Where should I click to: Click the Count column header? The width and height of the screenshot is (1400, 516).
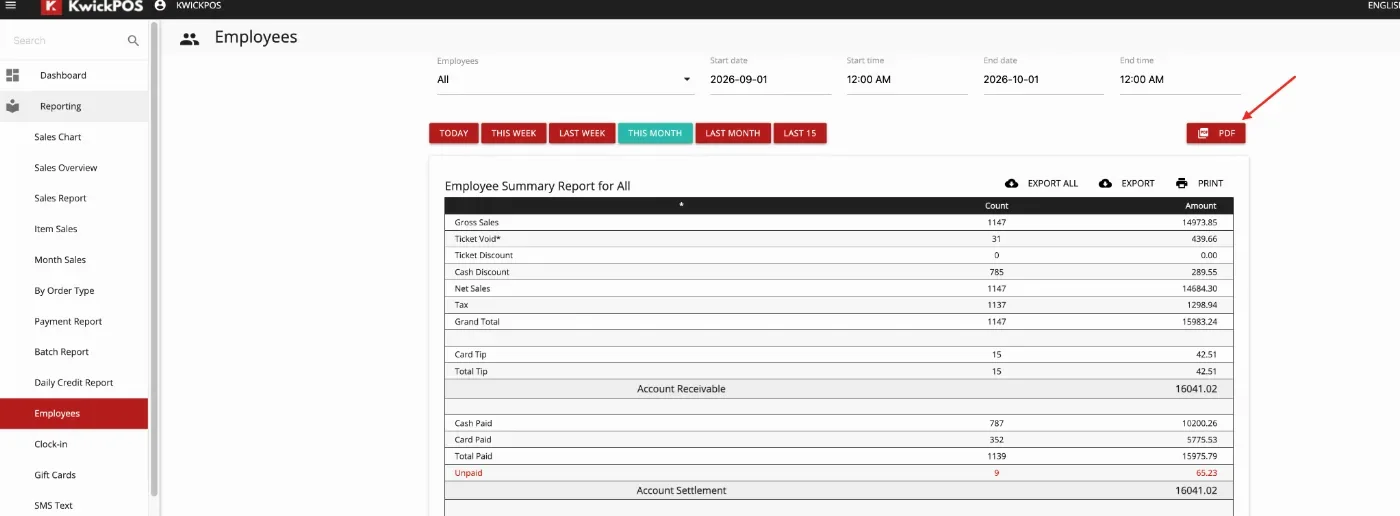[x=996, y=205]
